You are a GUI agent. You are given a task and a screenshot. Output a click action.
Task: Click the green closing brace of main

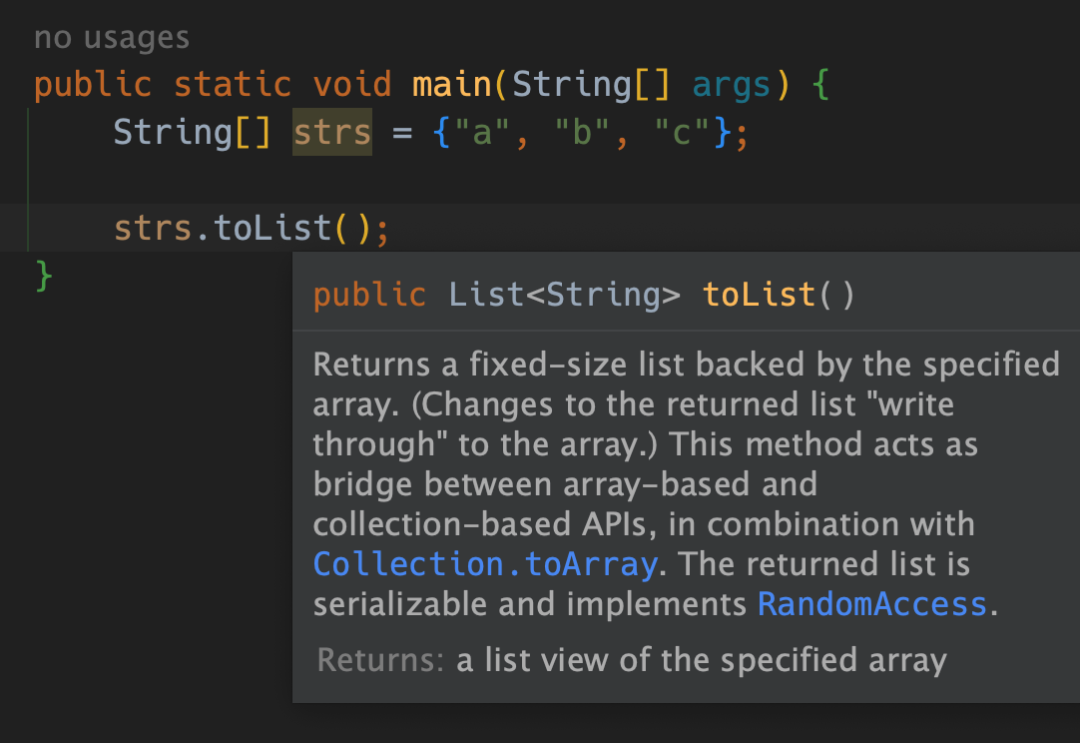click(x=43, y=275)
